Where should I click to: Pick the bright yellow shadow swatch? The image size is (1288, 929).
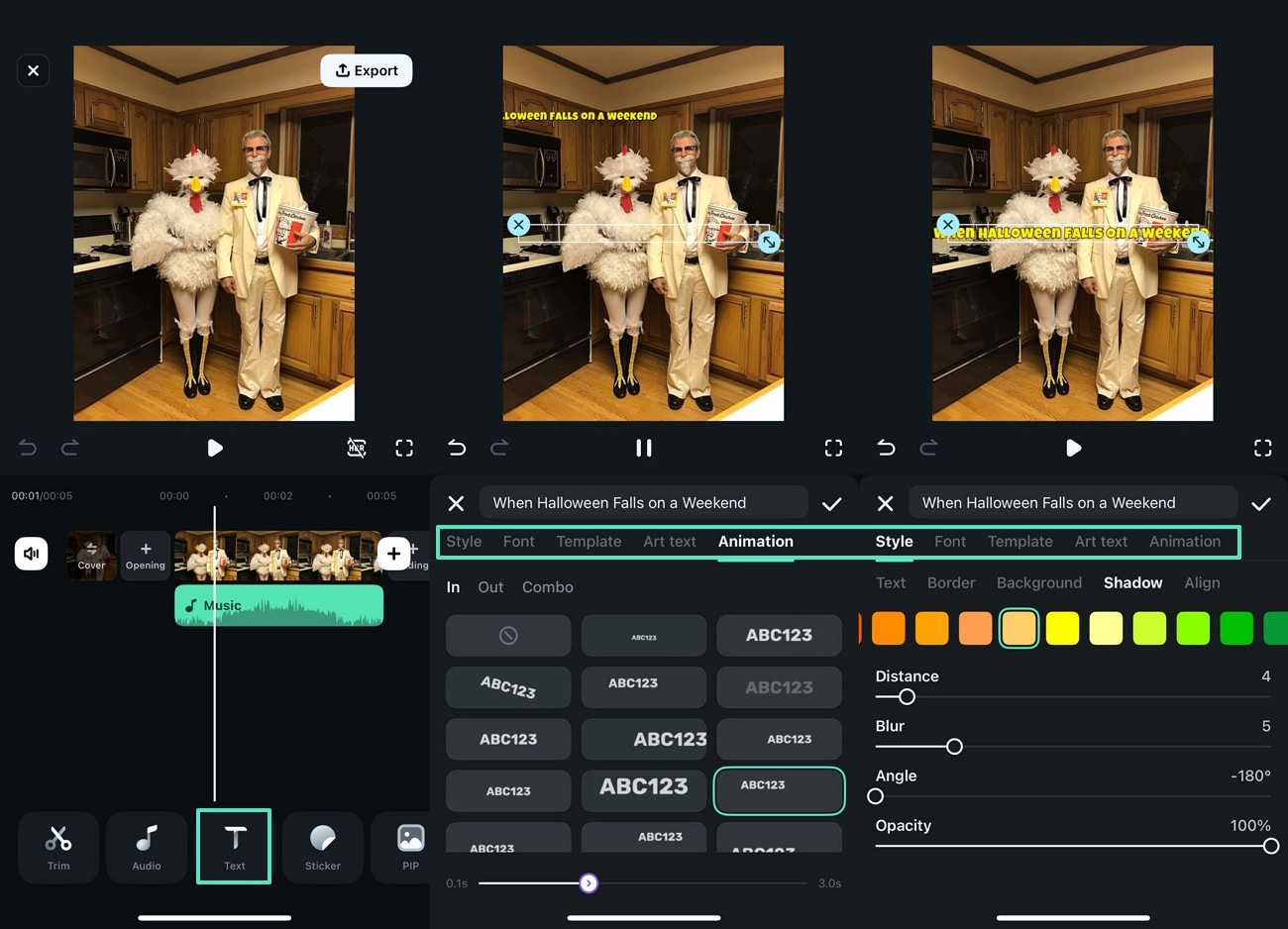pyautogui.click(x=1062, y=628)
